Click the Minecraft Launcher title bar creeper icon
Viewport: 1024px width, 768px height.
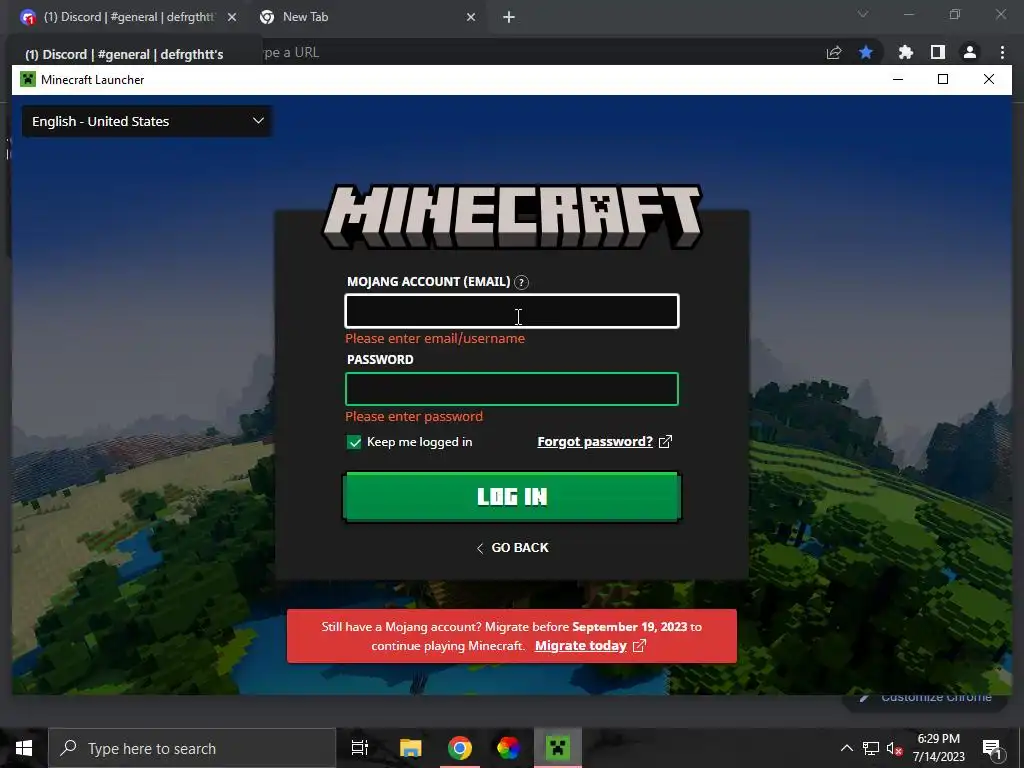click(x=28, y=80)
